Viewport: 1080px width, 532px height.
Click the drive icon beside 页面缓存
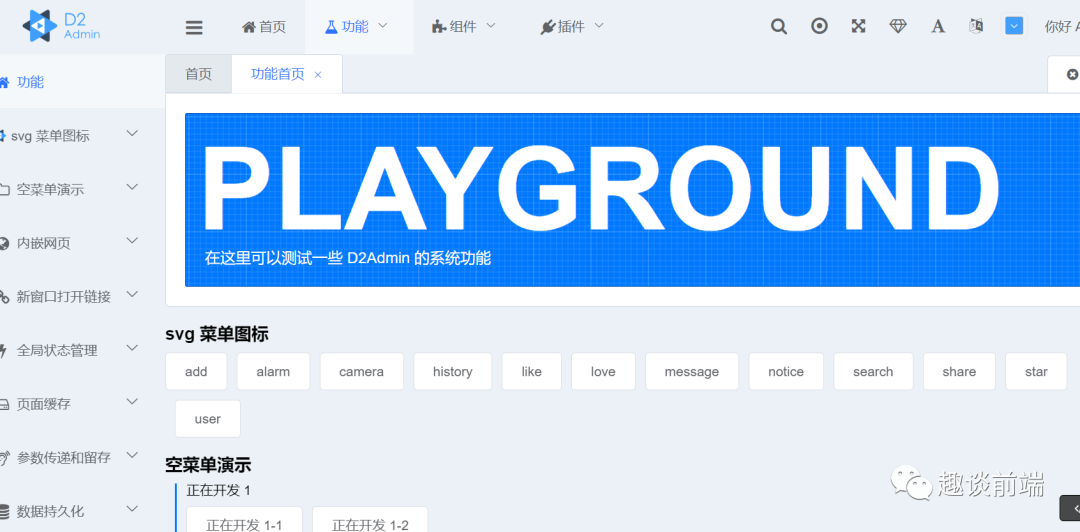pos(4,405)
